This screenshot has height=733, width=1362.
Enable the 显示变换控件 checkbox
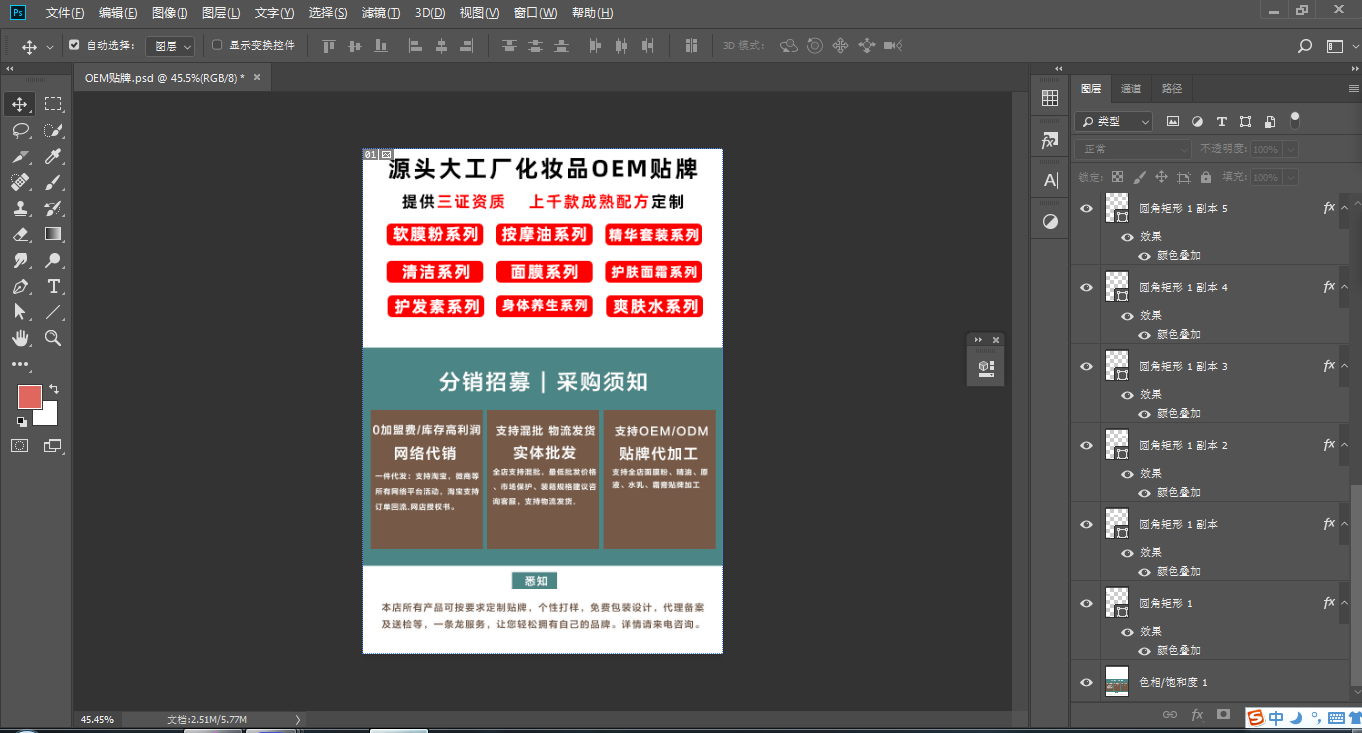click(x=217, y=45)
